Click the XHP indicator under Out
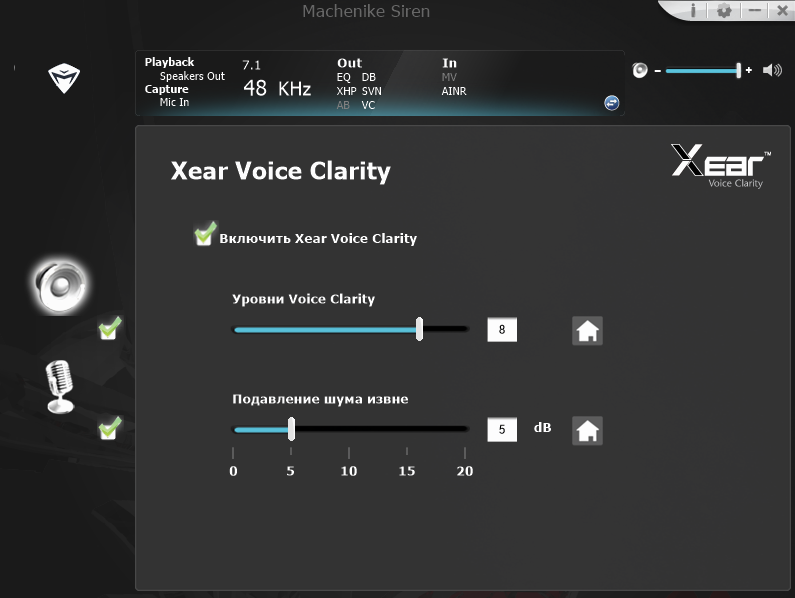 pyautogui.click(x=346, y=91)
